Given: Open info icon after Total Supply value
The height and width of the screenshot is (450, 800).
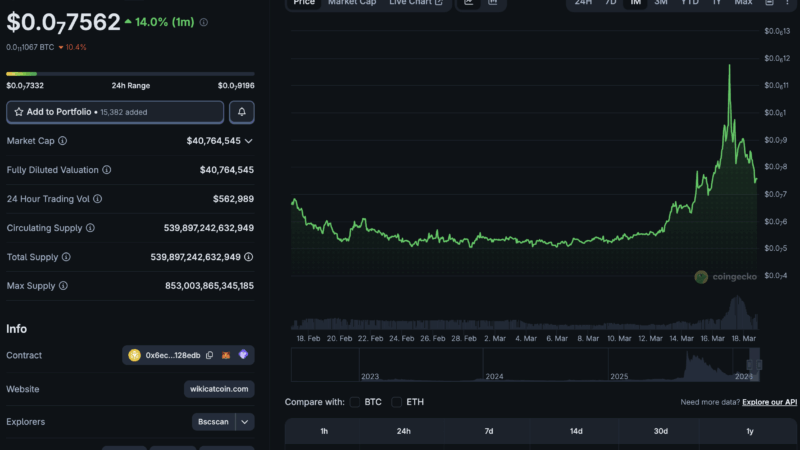Looking at the screenshot, I should coord(248,257).
